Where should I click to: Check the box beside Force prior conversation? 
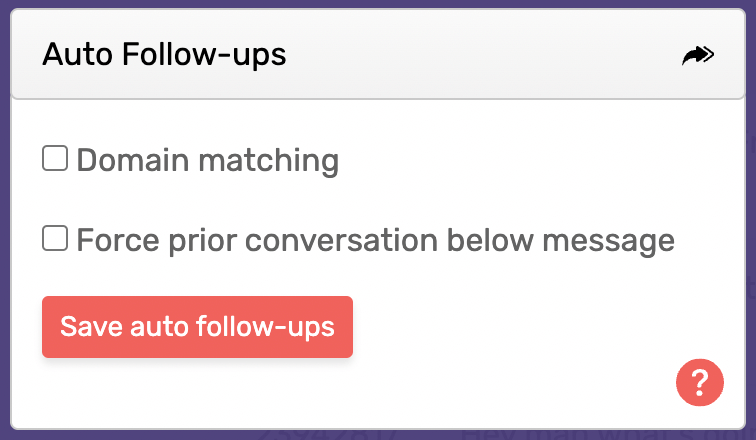pyautogui.click(x=55, y=238)
